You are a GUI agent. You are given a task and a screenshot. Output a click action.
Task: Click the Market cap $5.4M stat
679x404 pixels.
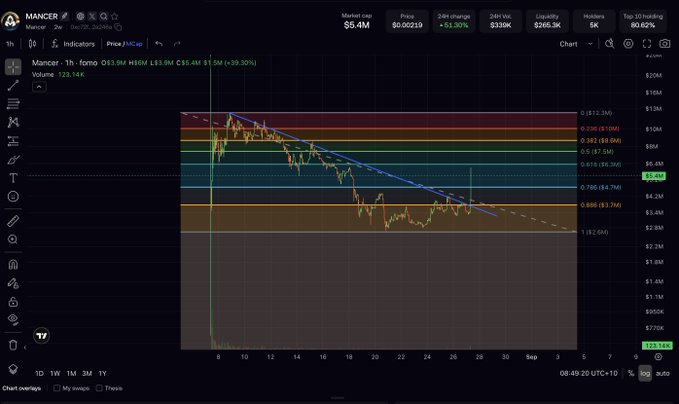(356, 21)
